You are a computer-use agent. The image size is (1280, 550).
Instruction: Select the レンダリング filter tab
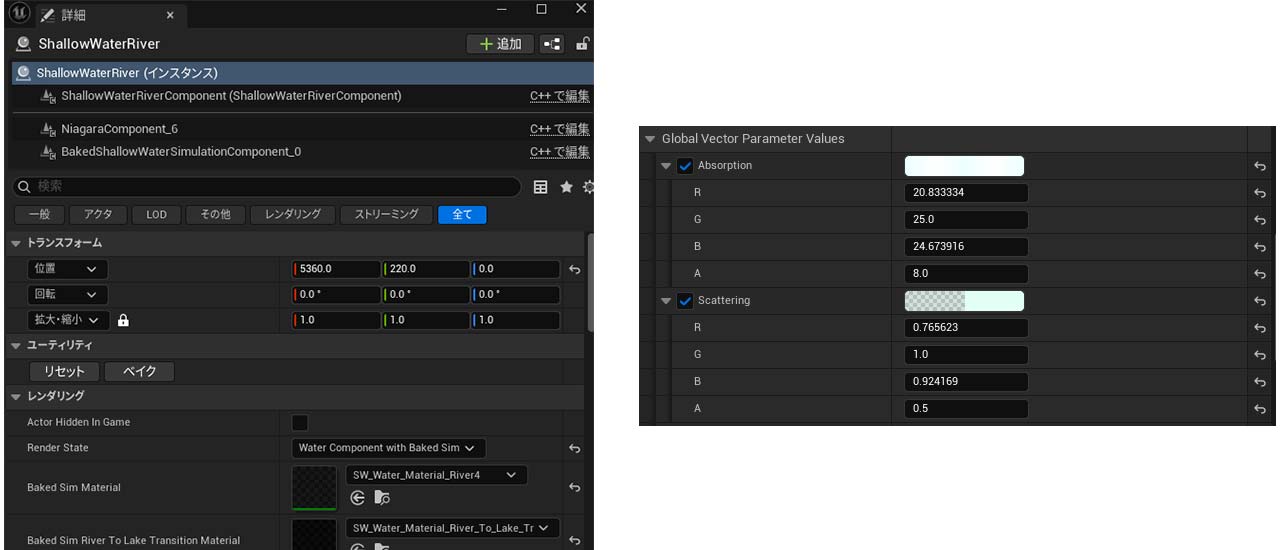292,215
